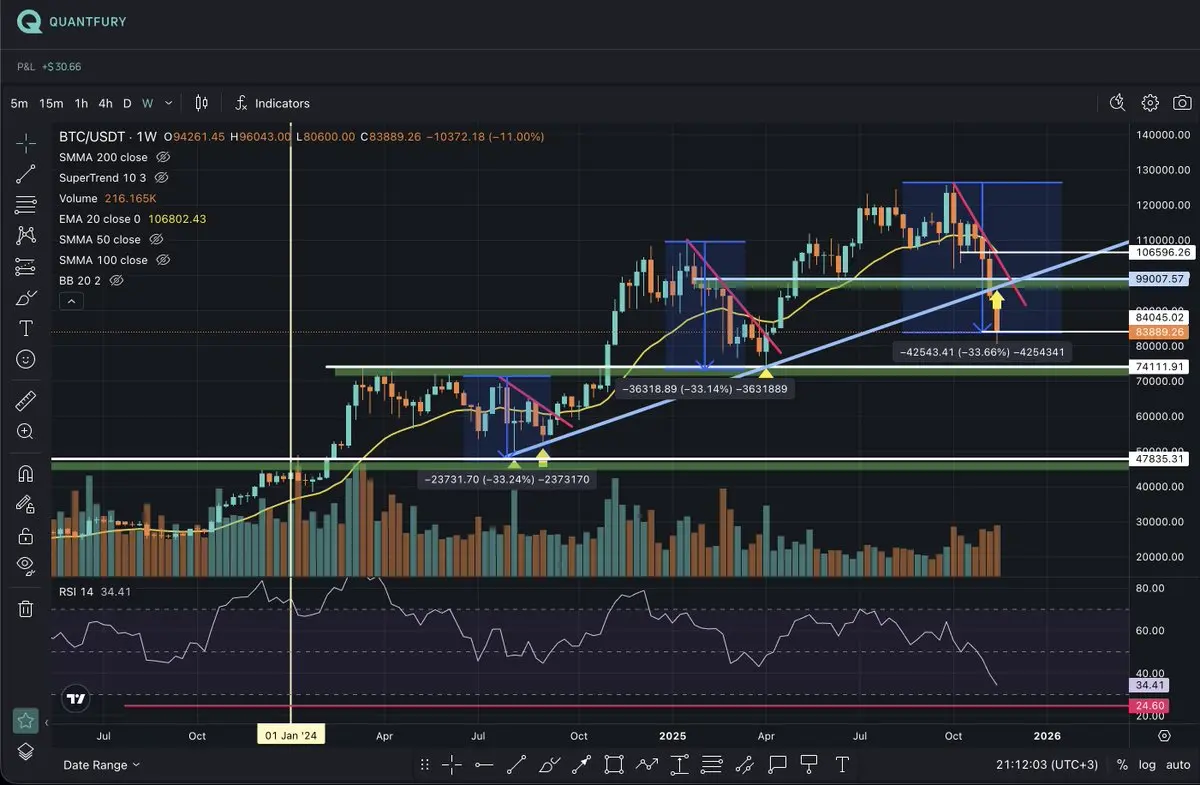Open the Date Range dropdown
Viewport: 1200px width, 785px height.
pos(101,764)
